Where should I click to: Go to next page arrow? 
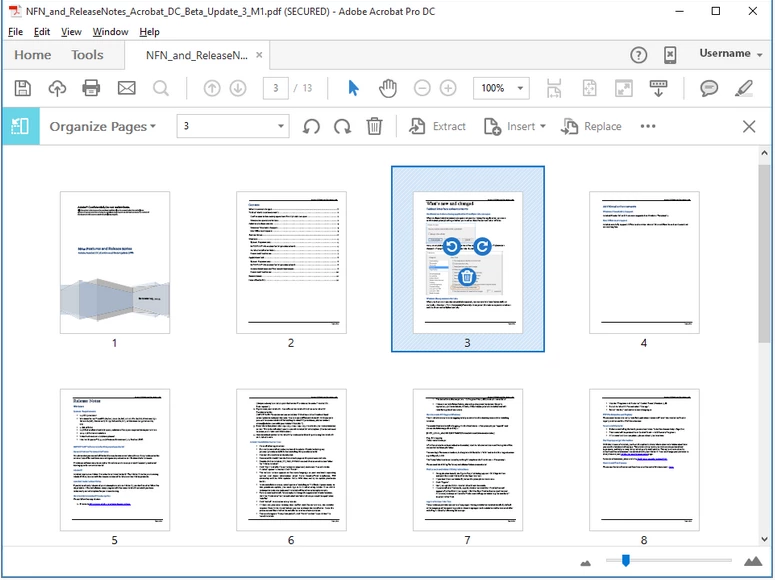click(x=238, y=88)
